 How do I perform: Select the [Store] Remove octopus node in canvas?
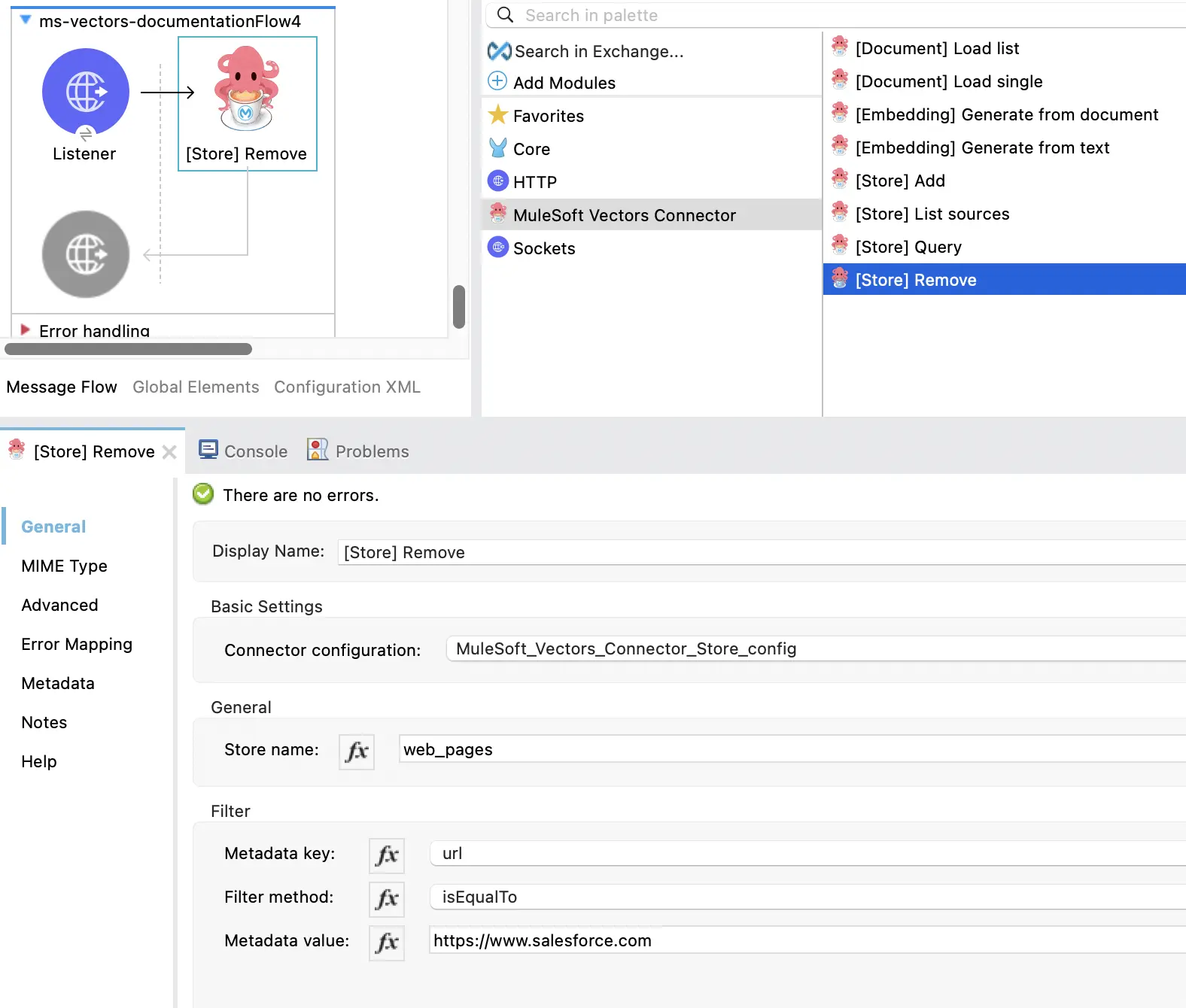pyautogui.click(x=247, y=89)
